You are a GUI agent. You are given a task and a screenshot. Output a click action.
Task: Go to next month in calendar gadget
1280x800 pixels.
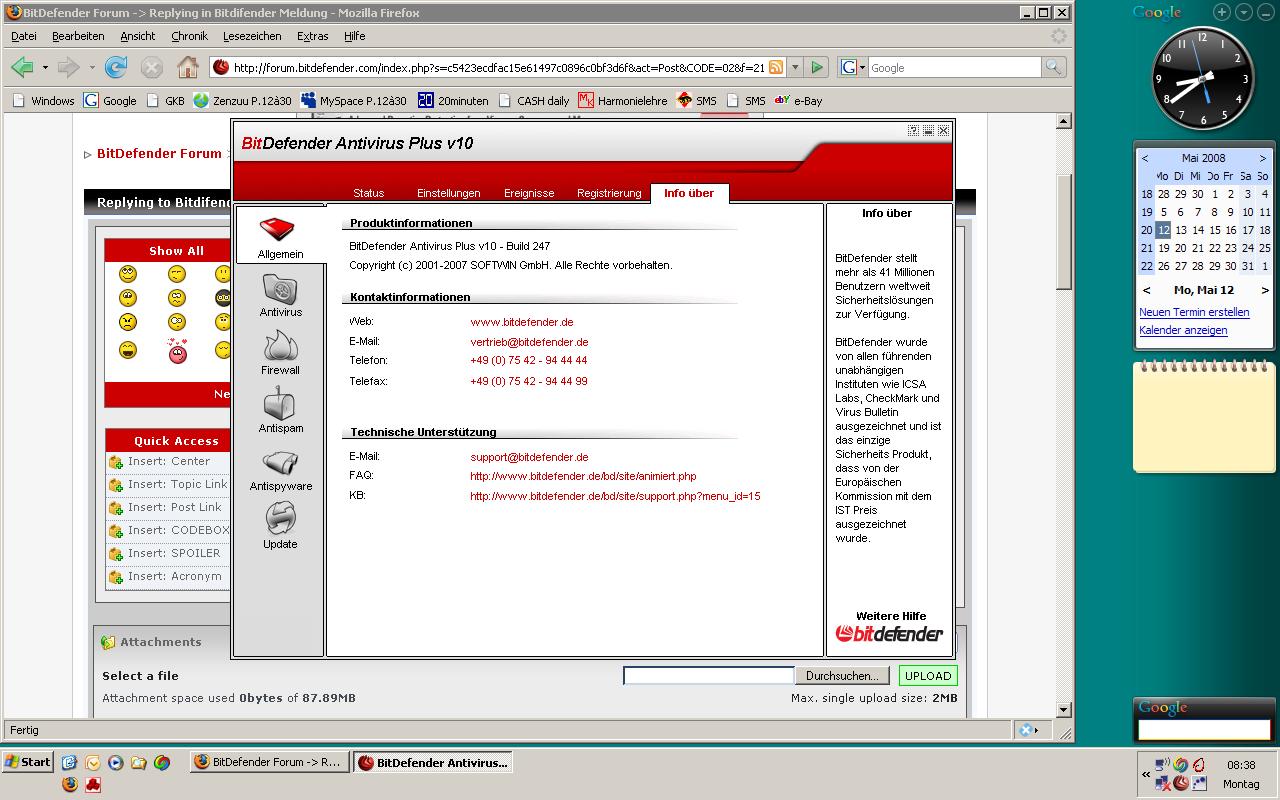[1263, 158]
